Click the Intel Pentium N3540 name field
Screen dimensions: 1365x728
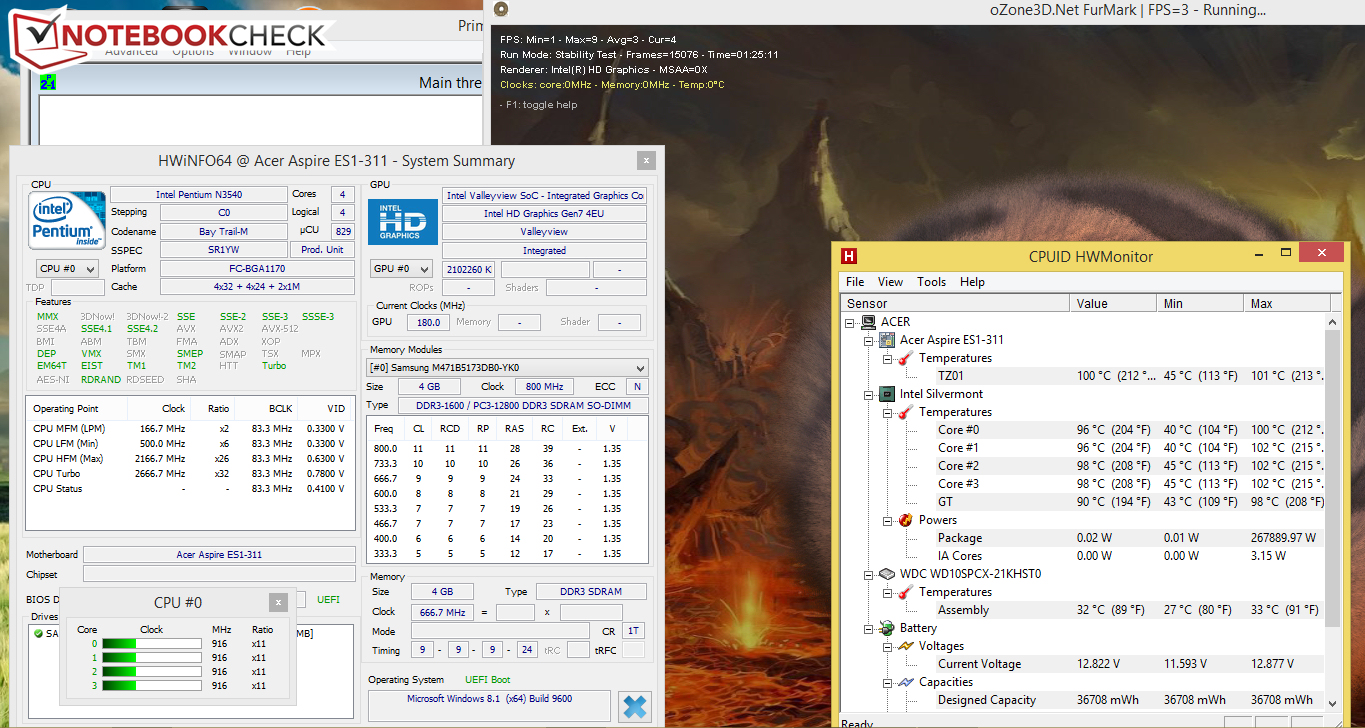198,194
